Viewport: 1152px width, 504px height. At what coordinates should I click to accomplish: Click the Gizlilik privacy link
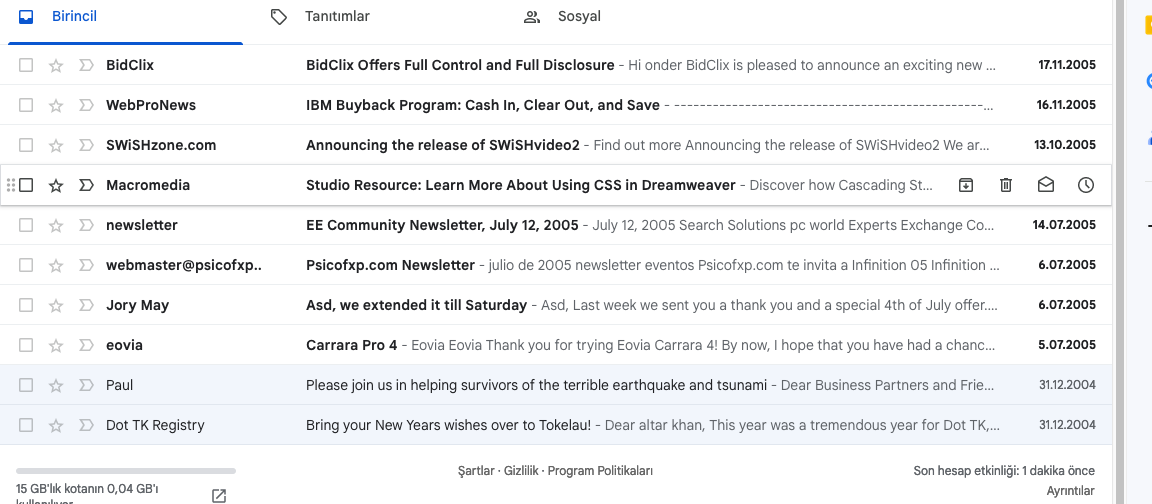(x=522, y=471)
